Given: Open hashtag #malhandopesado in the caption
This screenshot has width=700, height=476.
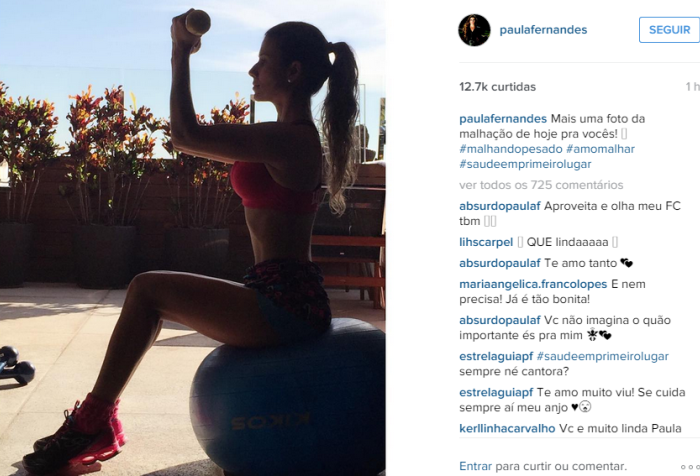Looking at the screenshot, I should [x=511, y=149].
